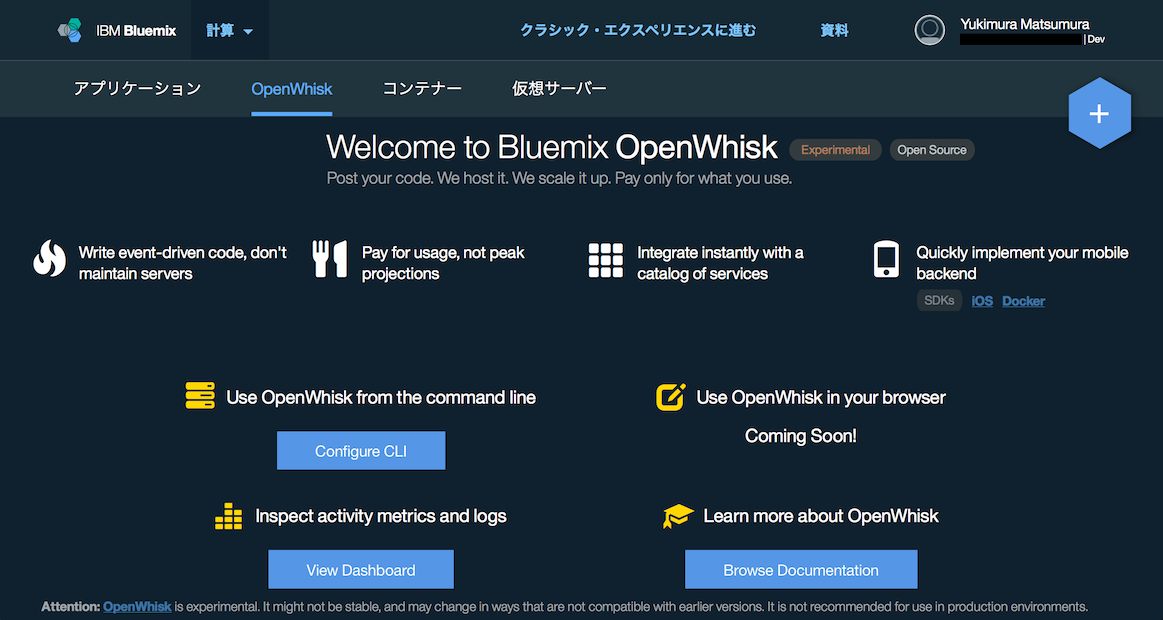This screenshot has height=620, width=1163.
Task: Click the 'Dev' space label by the account
Action: point(1096,39)
